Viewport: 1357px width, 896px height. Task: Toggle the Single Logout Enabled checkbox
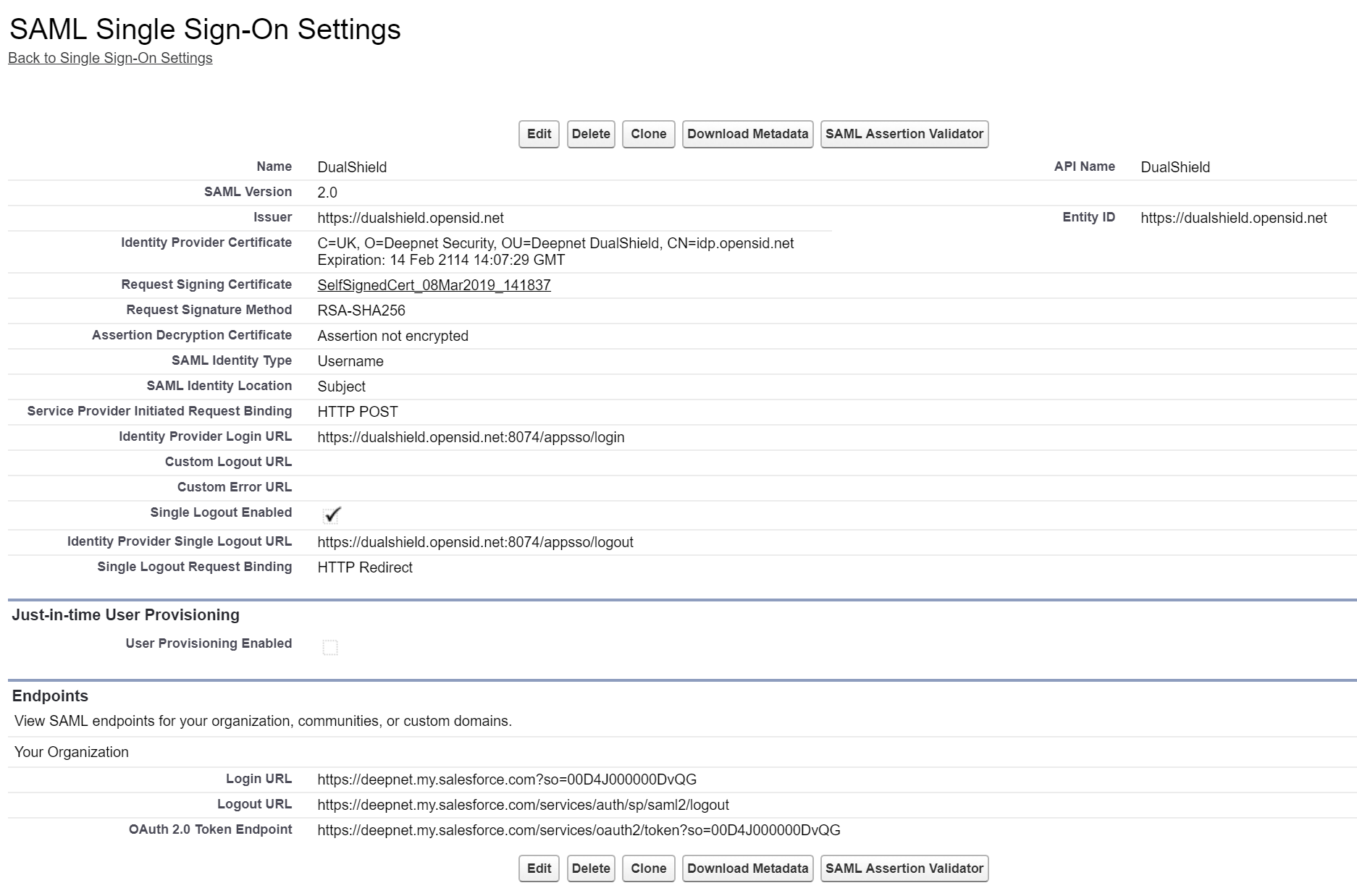(332, 515)
